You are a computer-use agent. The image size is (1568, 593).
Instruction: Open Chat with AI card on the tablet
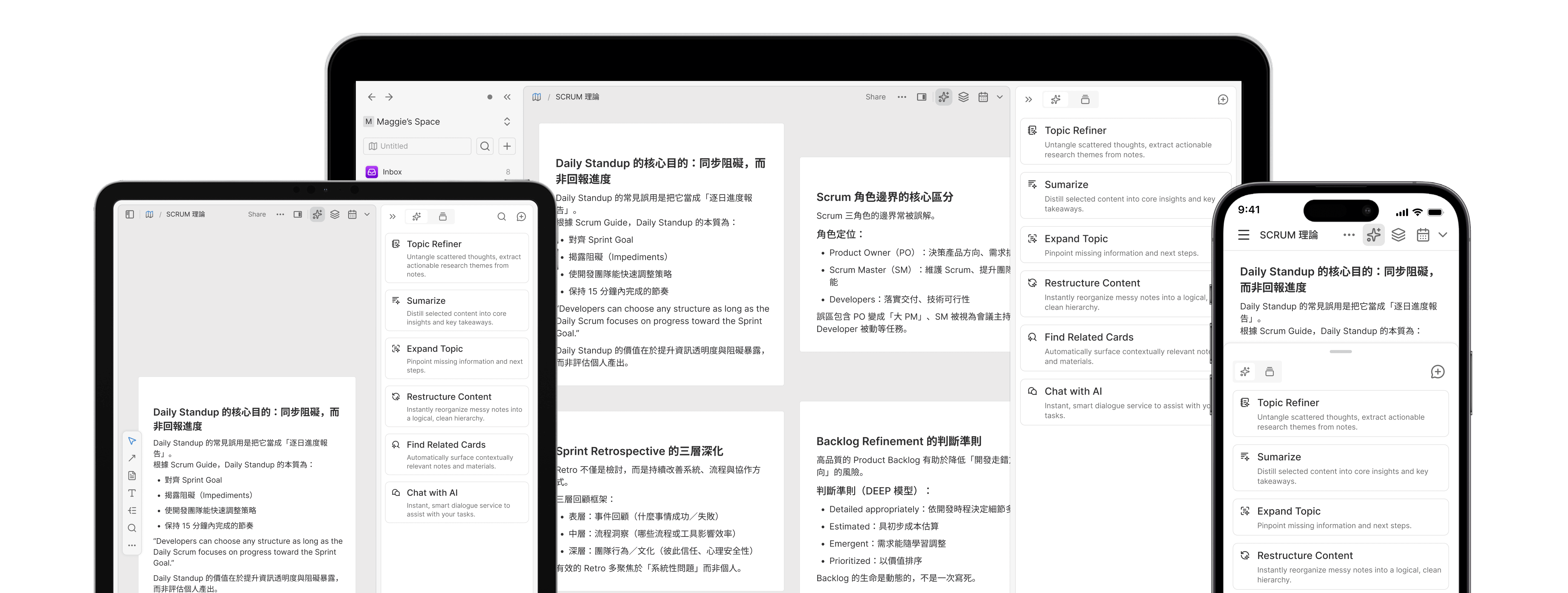pyautogui.click(x=456, y=502)
